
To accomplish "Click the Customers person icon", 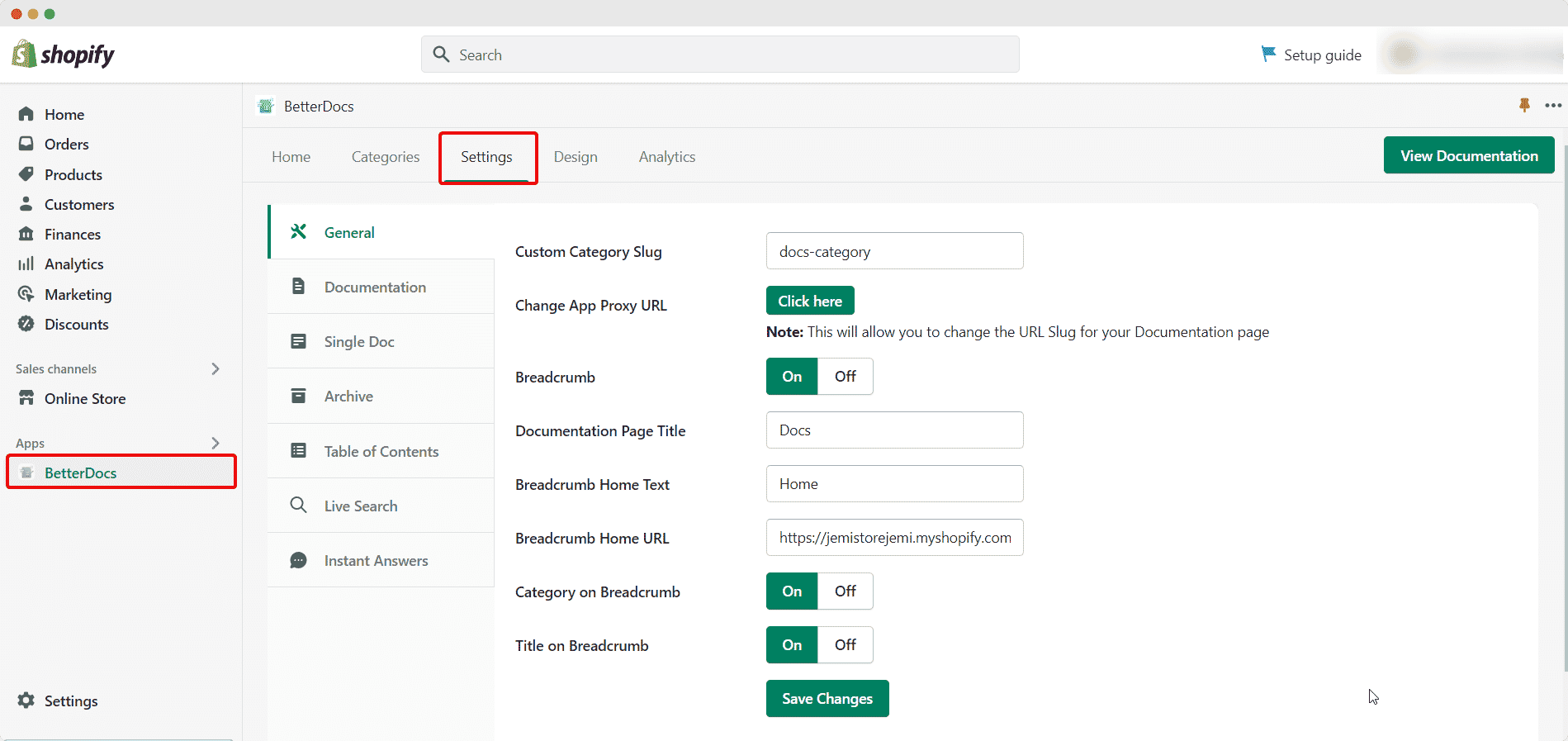I will pos(26,204).
